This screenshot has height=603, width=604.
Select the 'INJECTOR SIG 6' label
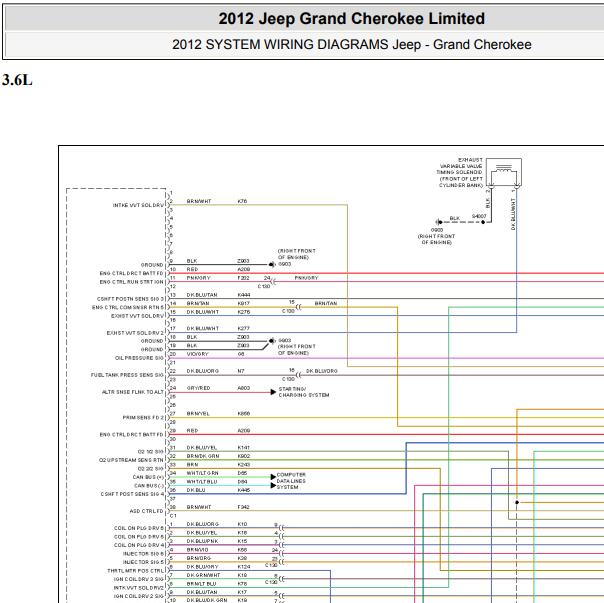tap(143, 554)
